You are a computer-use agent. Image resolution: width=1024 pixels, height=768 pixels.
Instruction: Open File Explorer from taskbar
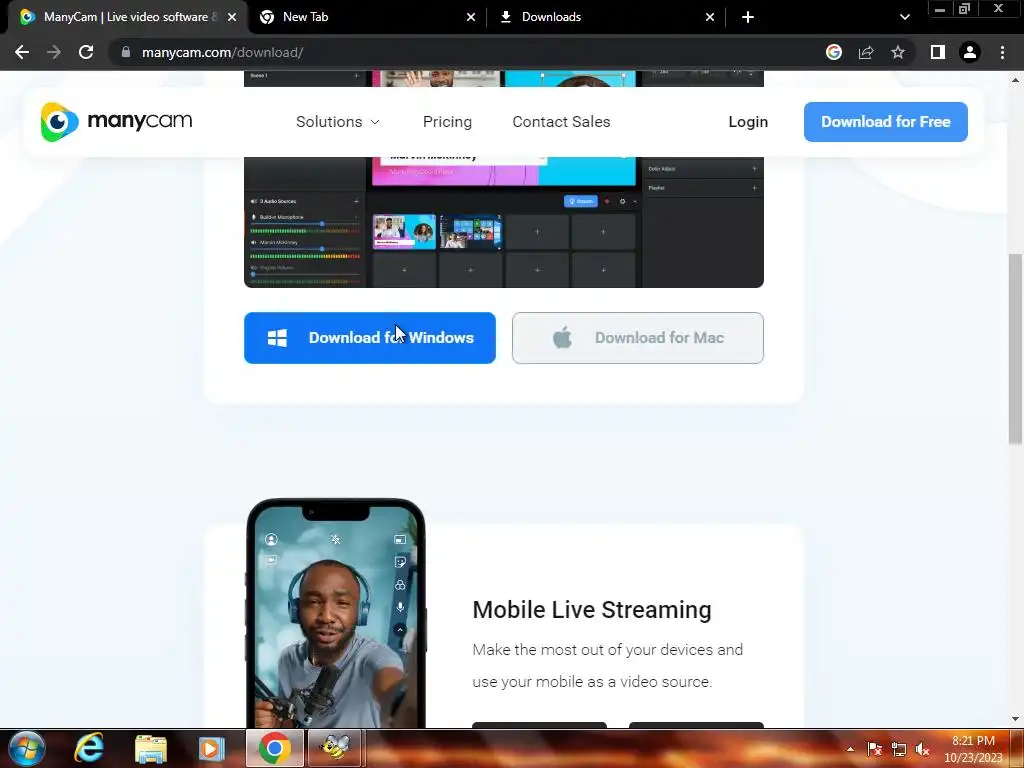point(151,748)
